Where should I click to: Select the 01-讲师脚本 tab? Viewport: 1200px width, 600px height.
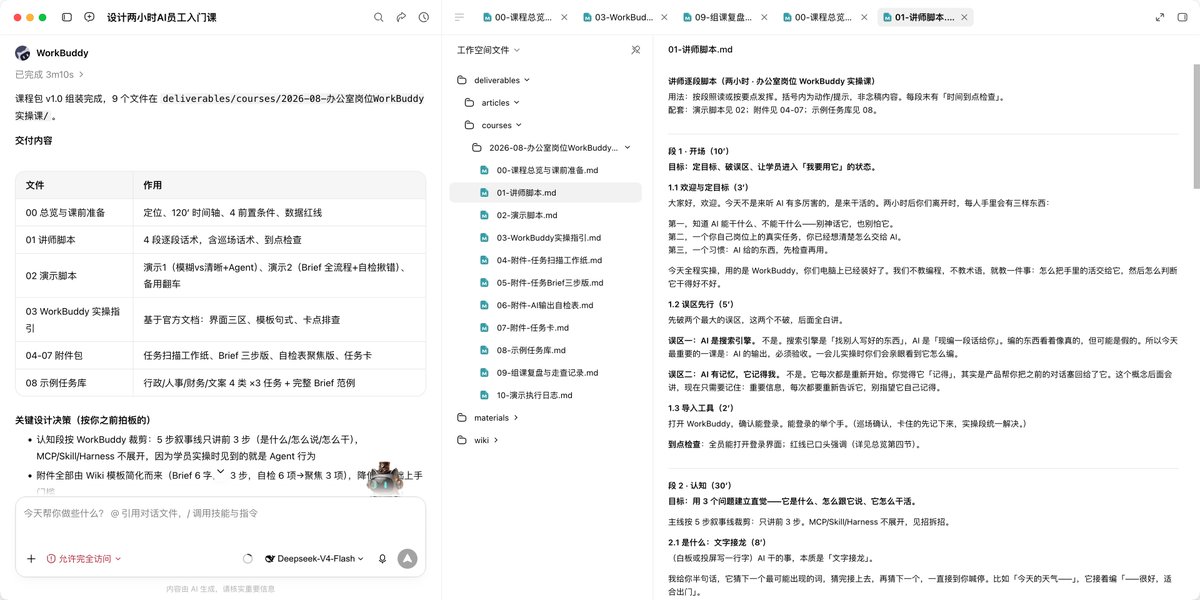click(925, 17)
